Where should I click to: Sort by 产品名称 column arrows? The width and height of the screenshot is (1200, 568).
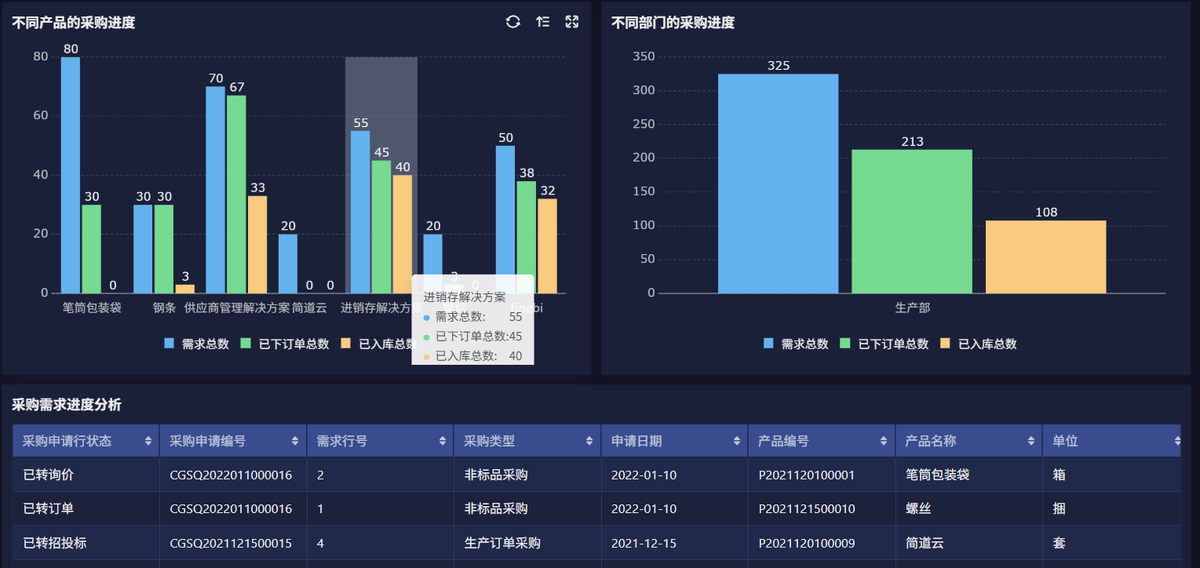[x=1031, y=441]
